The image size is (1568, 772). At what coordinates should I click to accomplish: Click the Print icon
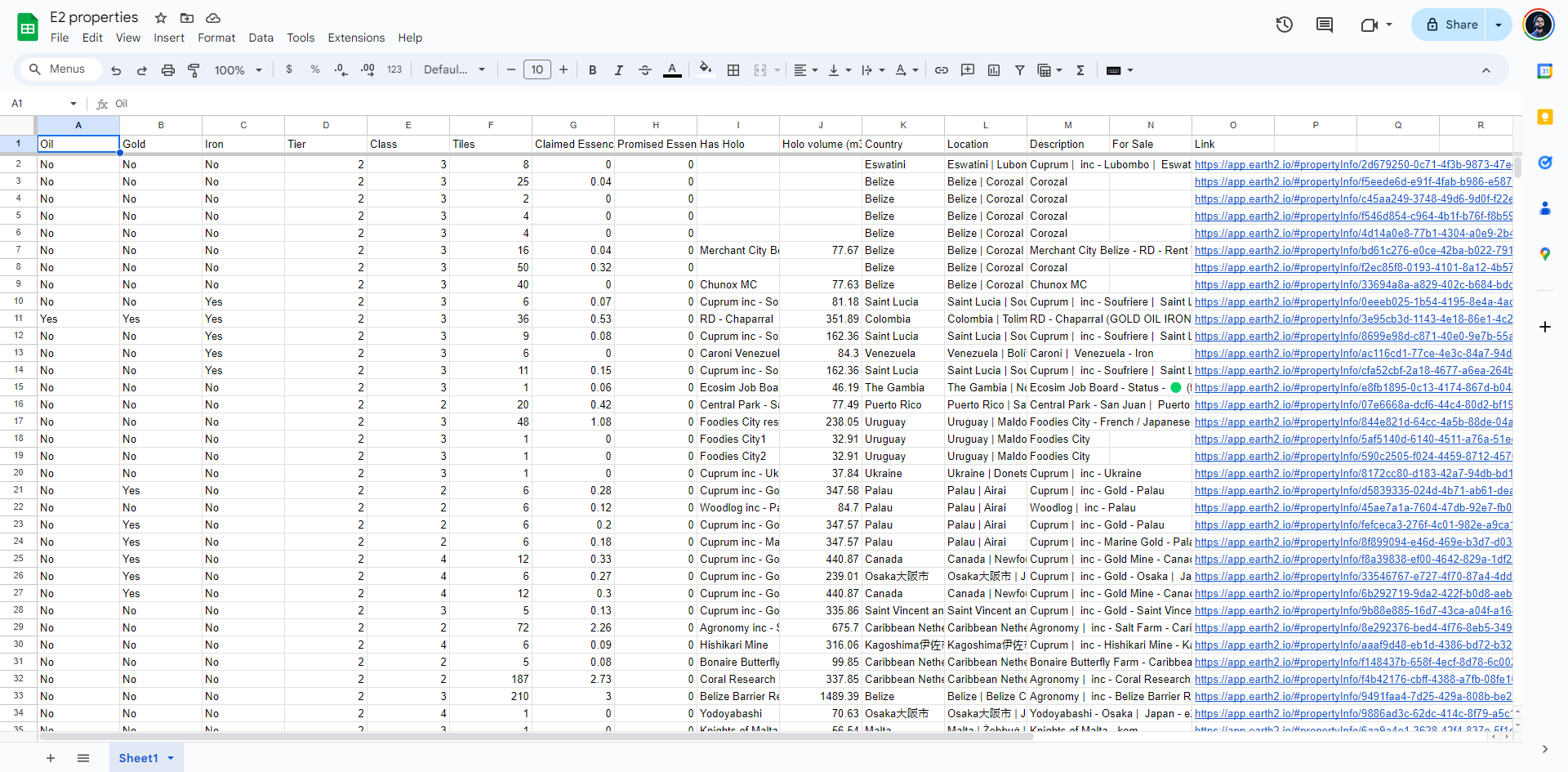(167, 70)
